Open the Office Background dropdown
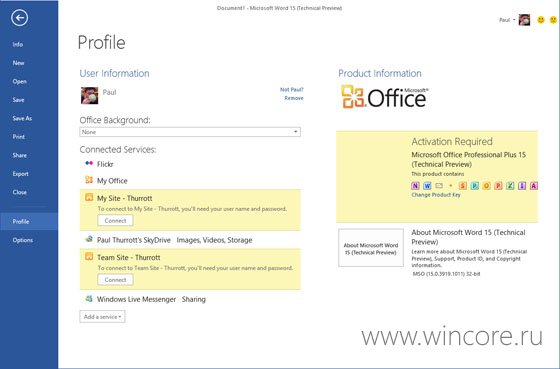The image size is (560, 369). point(190,132)
